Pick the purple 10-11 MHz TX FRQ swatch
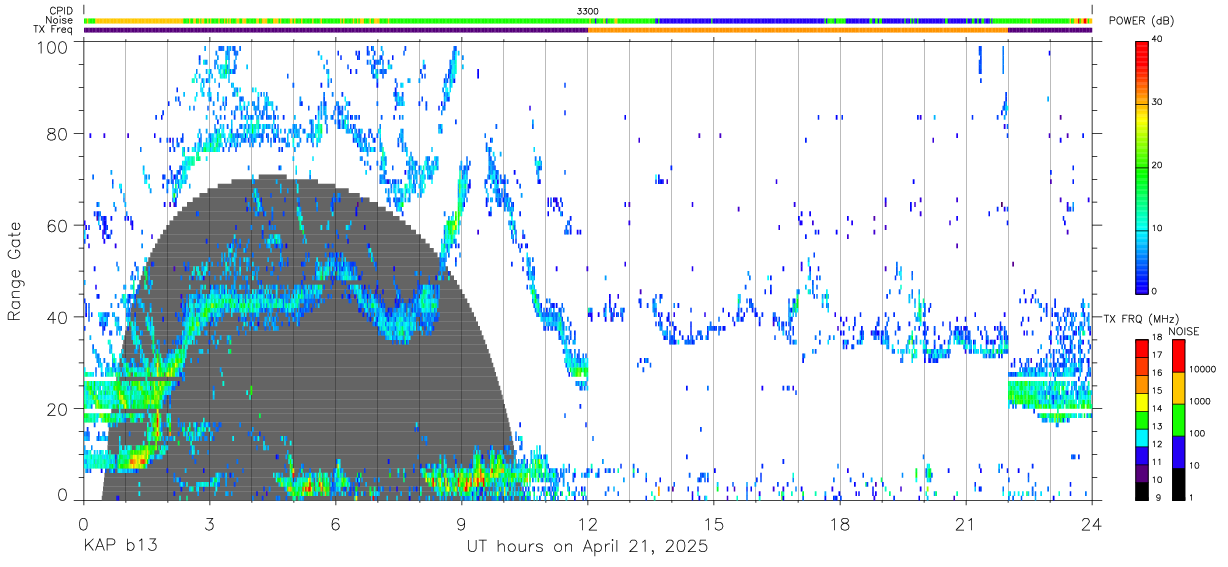The width and height of the screenshot is (1228, 567). (1141, 473)
